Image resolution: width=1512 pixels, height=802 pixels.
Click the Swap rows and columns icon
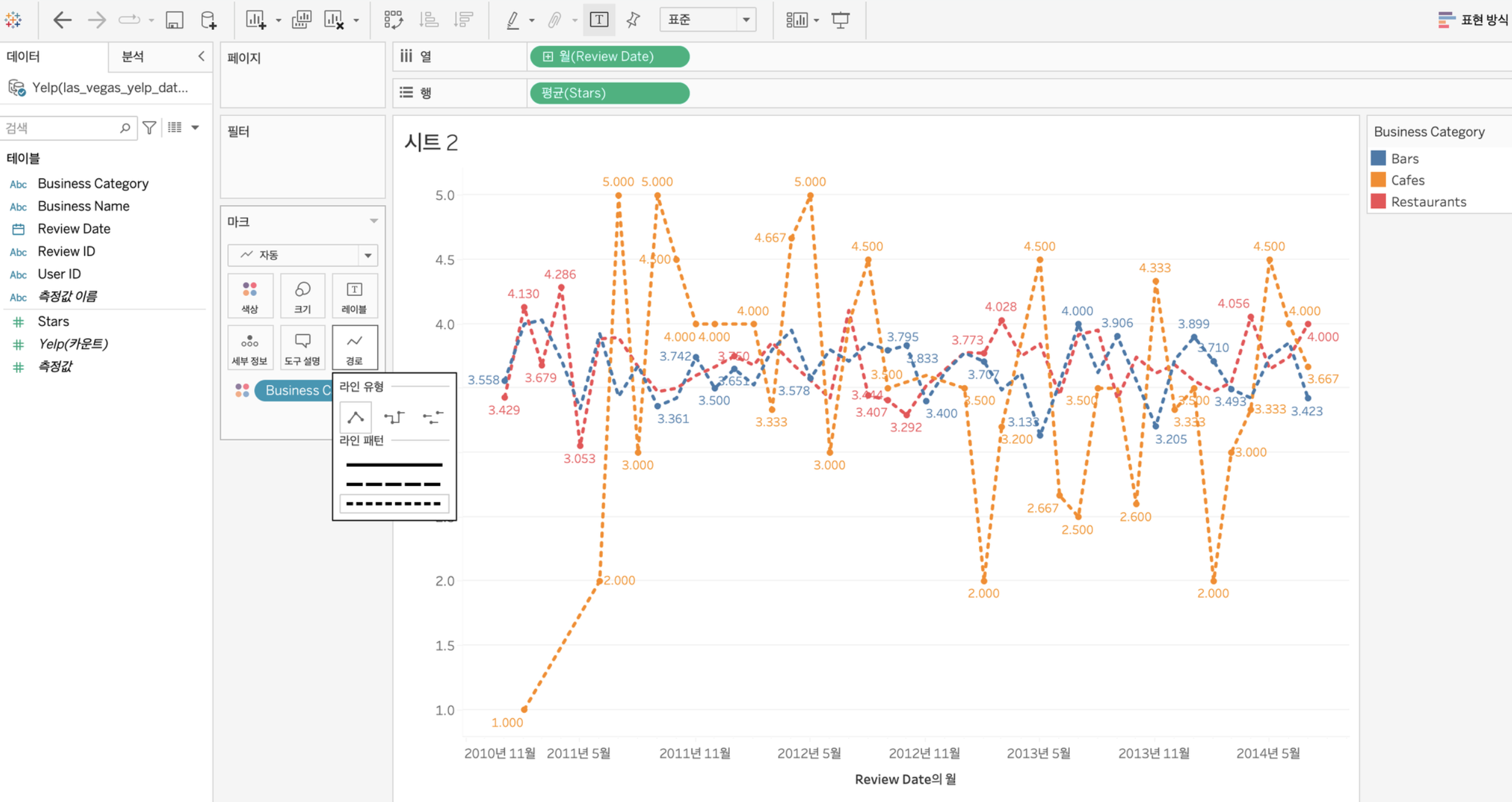pyautogui.click(x=393, y=20)
